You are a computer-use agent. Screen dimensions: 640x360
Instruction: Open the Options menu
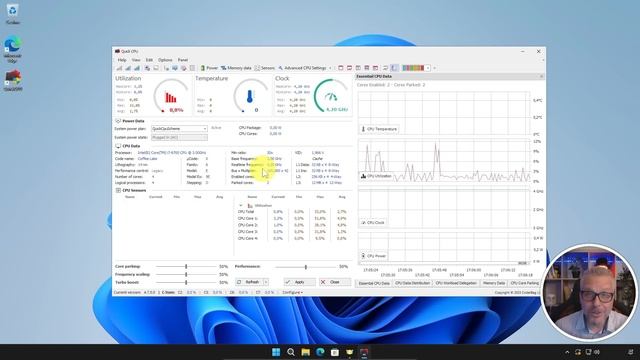(165, 60)
